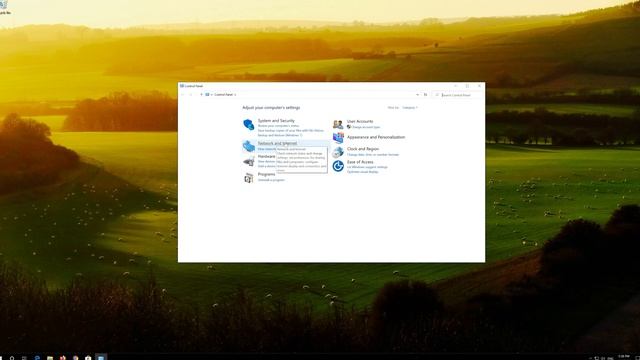The height and width of the screenshot is (360, 640).
Task: Expand the root chevron before Control Panel breadcrumb
Action: [x=211, y=95]
